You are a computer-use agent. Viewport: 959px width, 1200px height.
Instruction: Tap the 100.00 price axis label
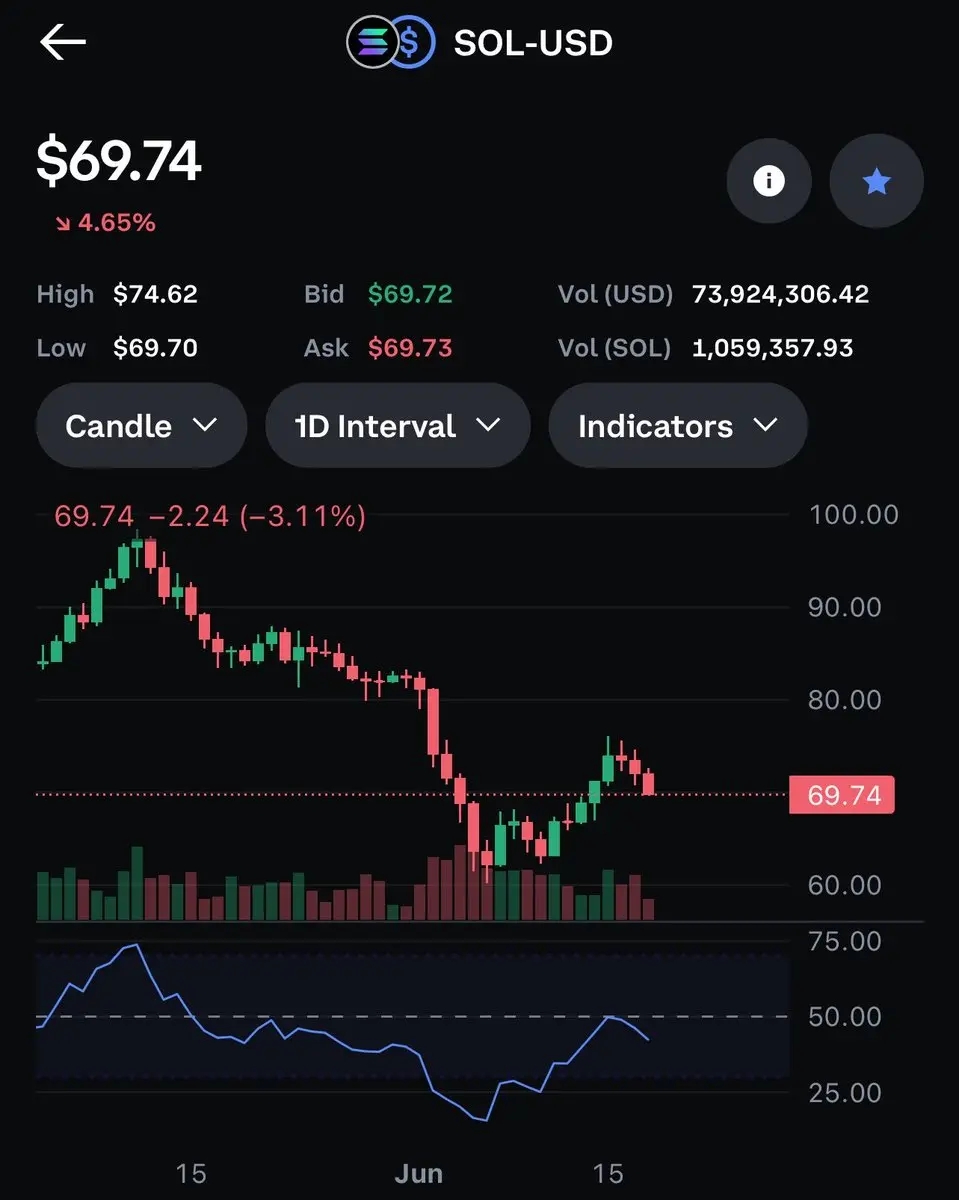pos(853,515)
